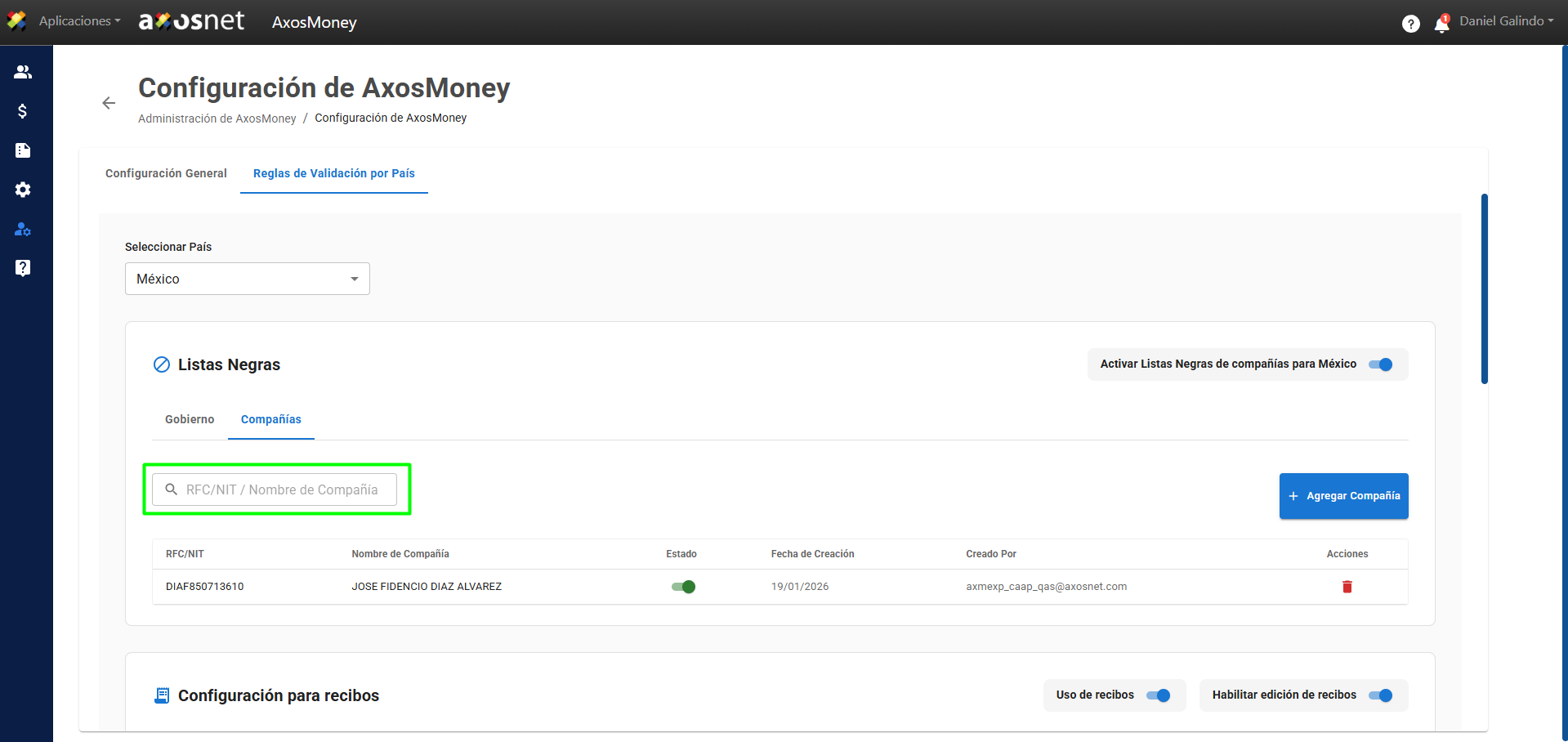Screen dimensions: 1568x742
Task: Click the colorful apps logo icon
Action: pos(16,20)
